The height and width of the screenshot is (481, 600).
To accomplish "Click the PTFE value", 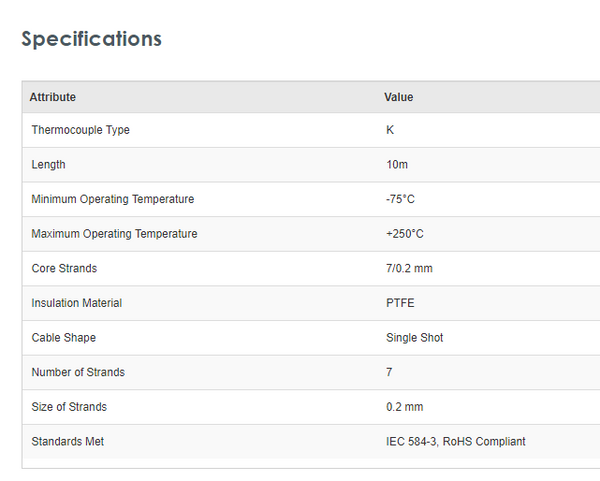I will tap(400, 303).
